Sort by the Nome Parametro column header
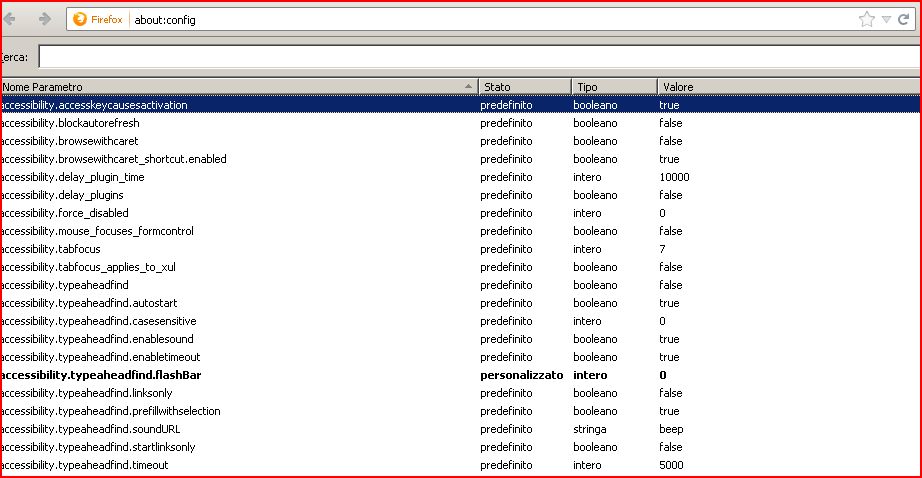This screenshot has width=922, height=478. point(240,86)
